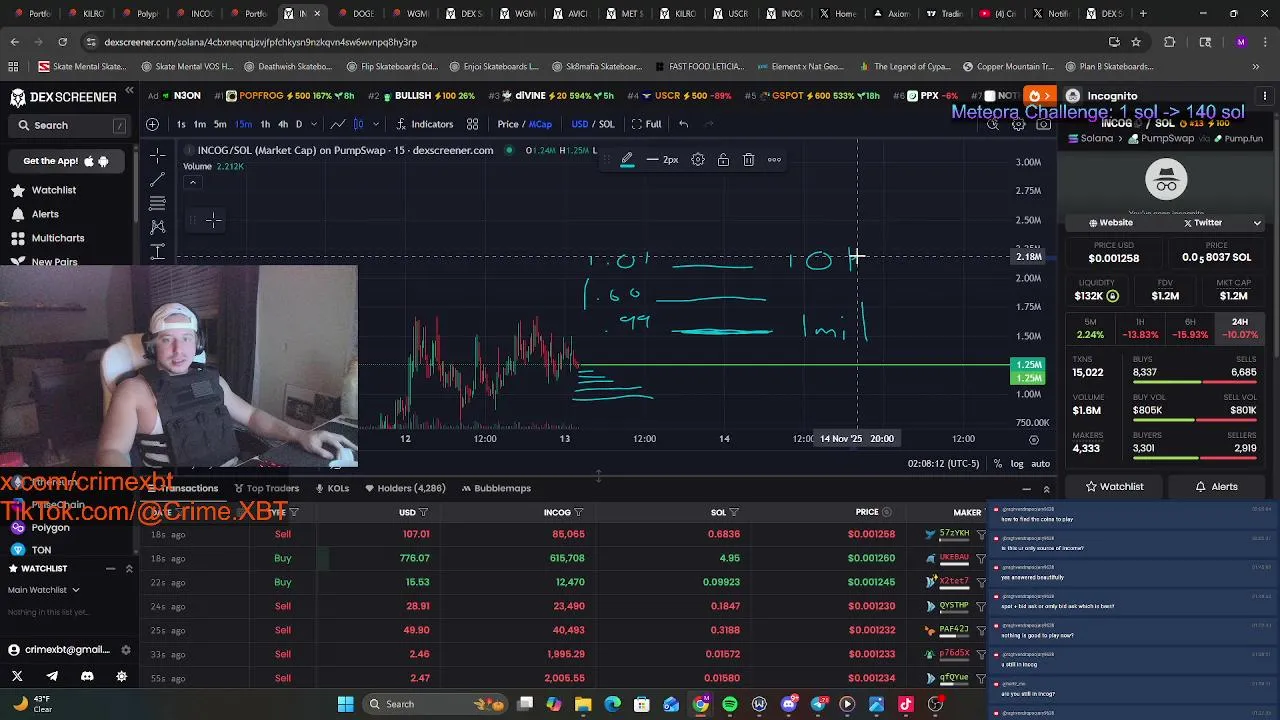
Task: Add a symbol to compare with plus icon
Action: (152, 124)
